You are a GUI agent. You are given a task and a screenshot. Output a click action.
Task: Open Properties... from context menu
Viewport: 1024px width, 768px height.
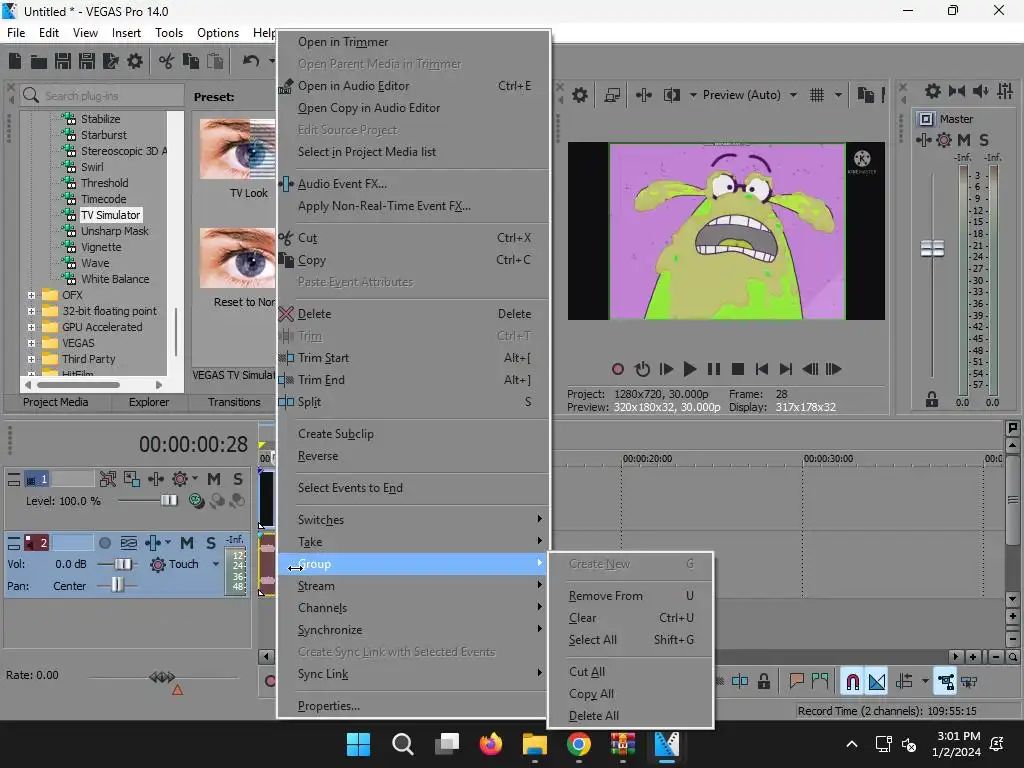[x=415, y=706]
